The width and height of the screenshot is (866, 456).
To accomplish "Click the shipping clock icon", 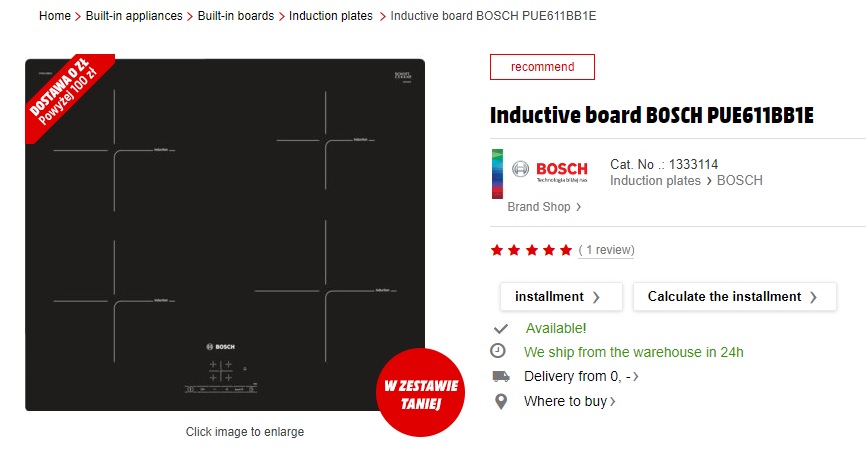I will pos(499,351).
